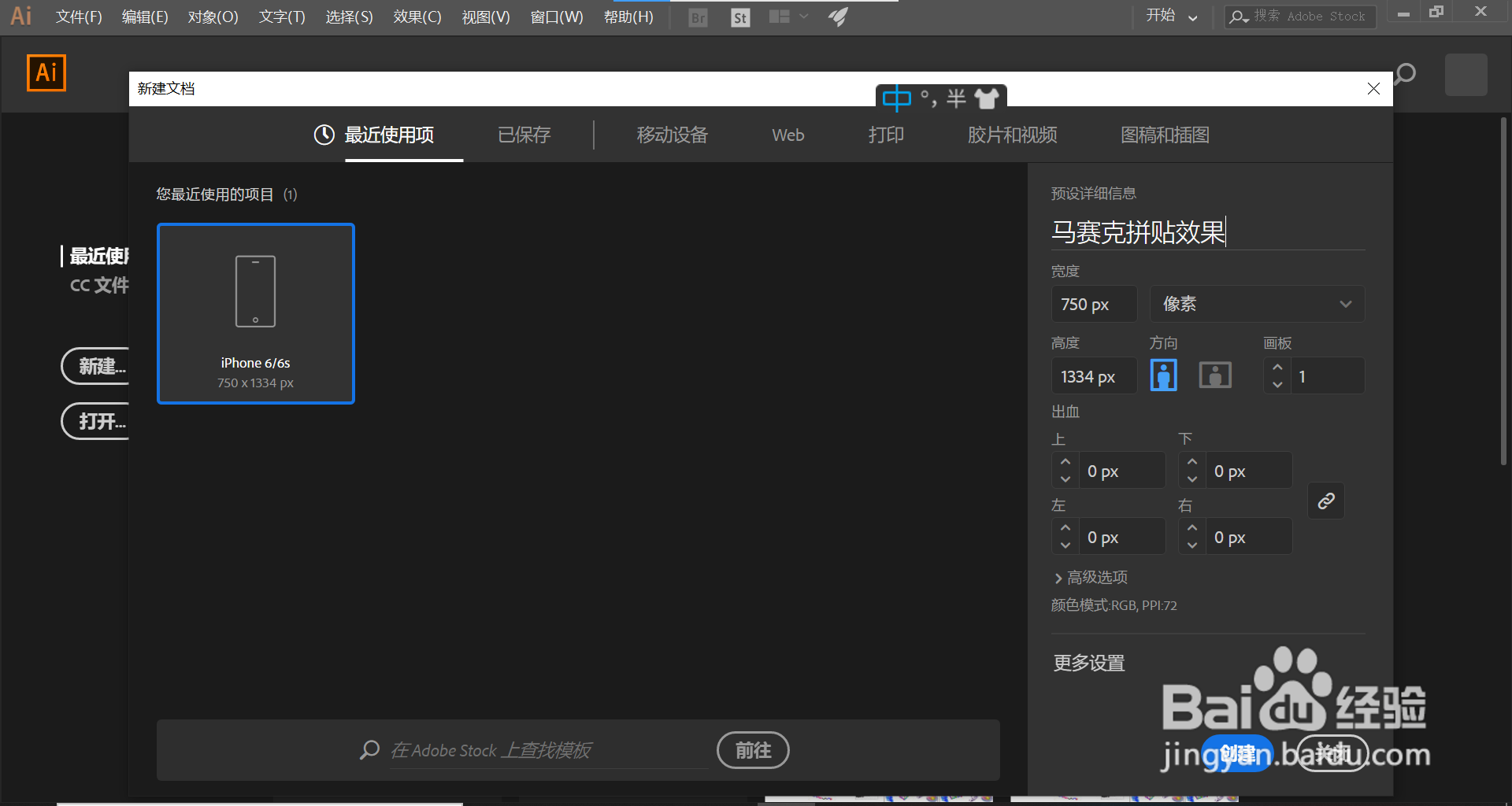Click the rocket icon on the toolbar
This screenshot has width=1512, height=806.
pos(838,17)
